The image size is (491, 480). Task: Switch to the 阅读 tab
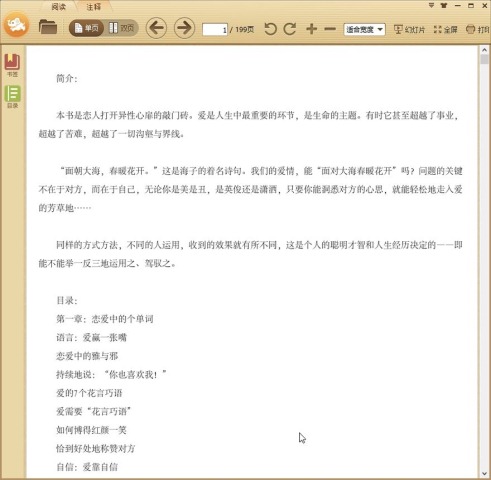(59, 7)
